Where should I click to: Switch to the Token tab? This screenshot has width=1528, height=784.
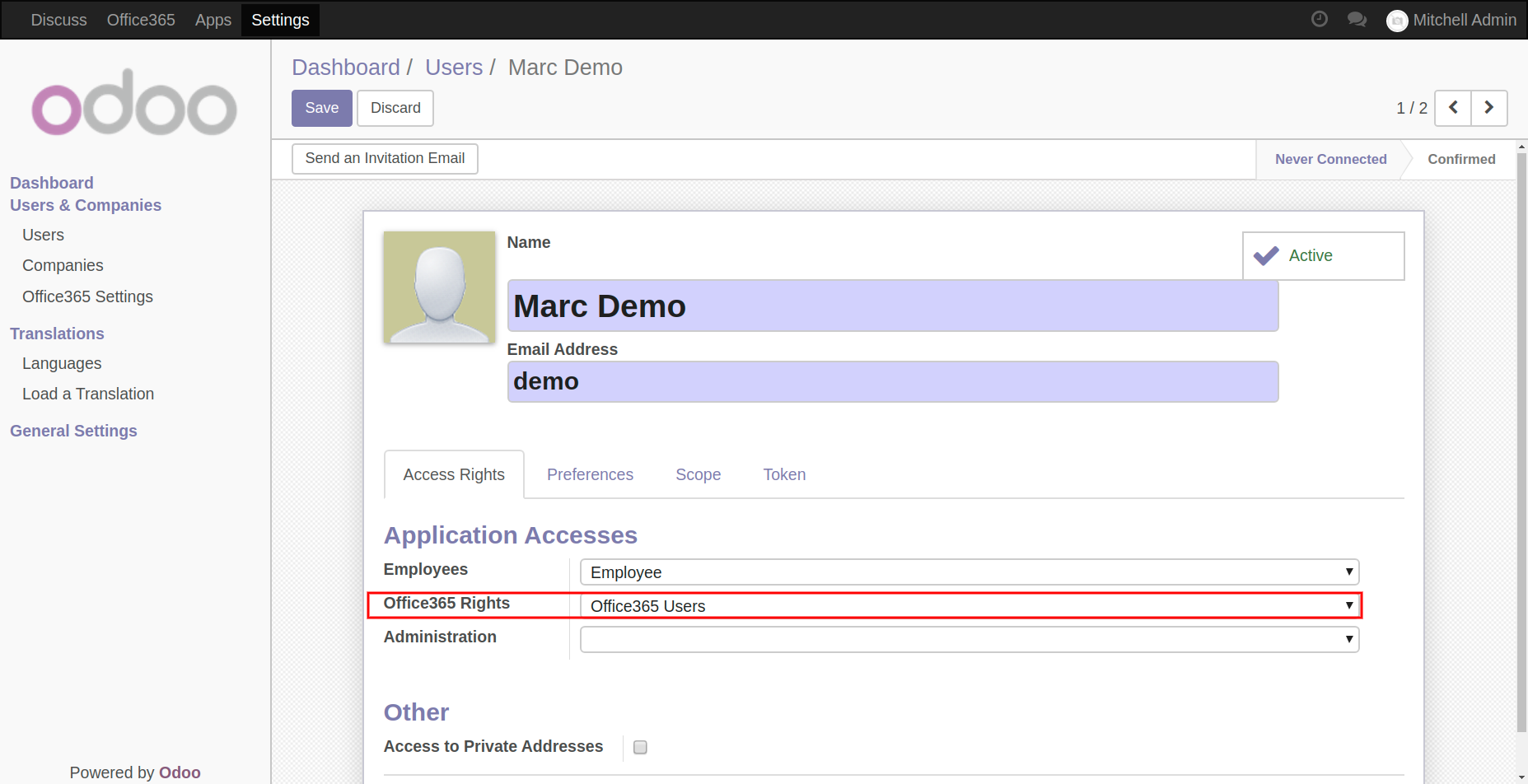(x=784, y=474)
